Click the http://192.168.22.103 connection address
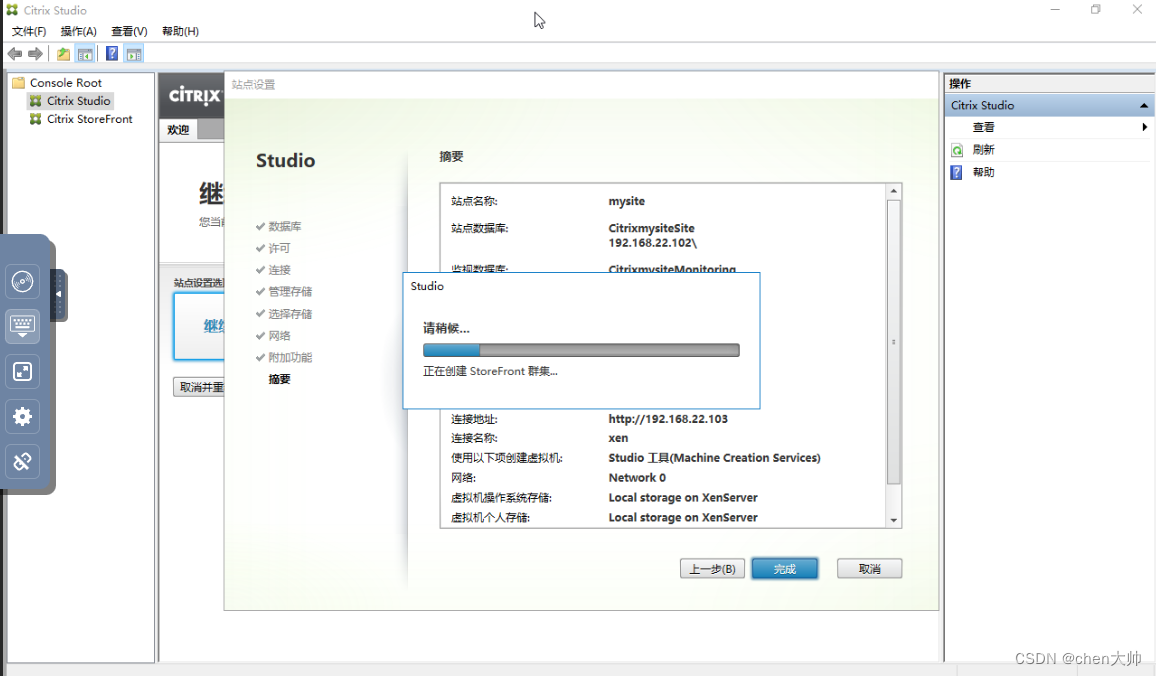The width and height of the screenshot is (1156, 676). click(x=668, y=419)
